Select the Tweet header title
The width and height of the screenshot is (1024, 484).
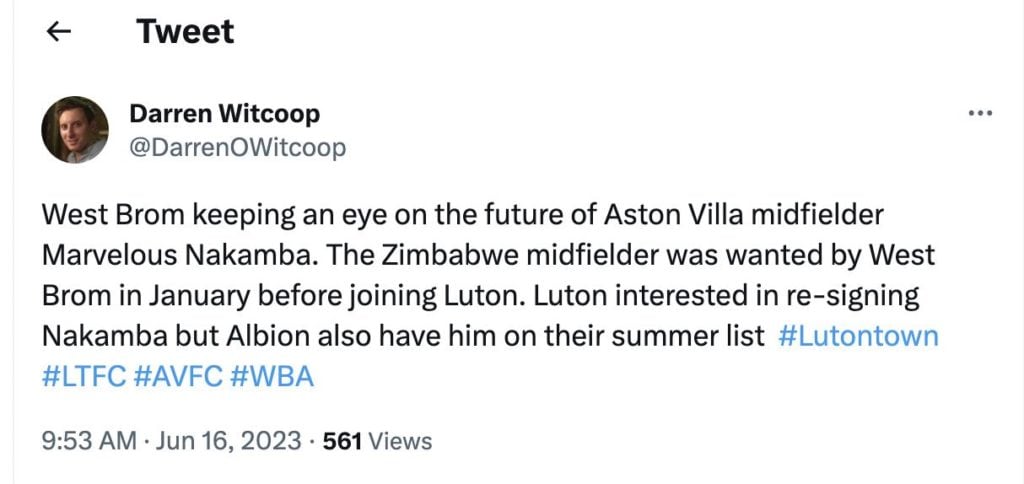pyautogui.click(x=185, y=31)
